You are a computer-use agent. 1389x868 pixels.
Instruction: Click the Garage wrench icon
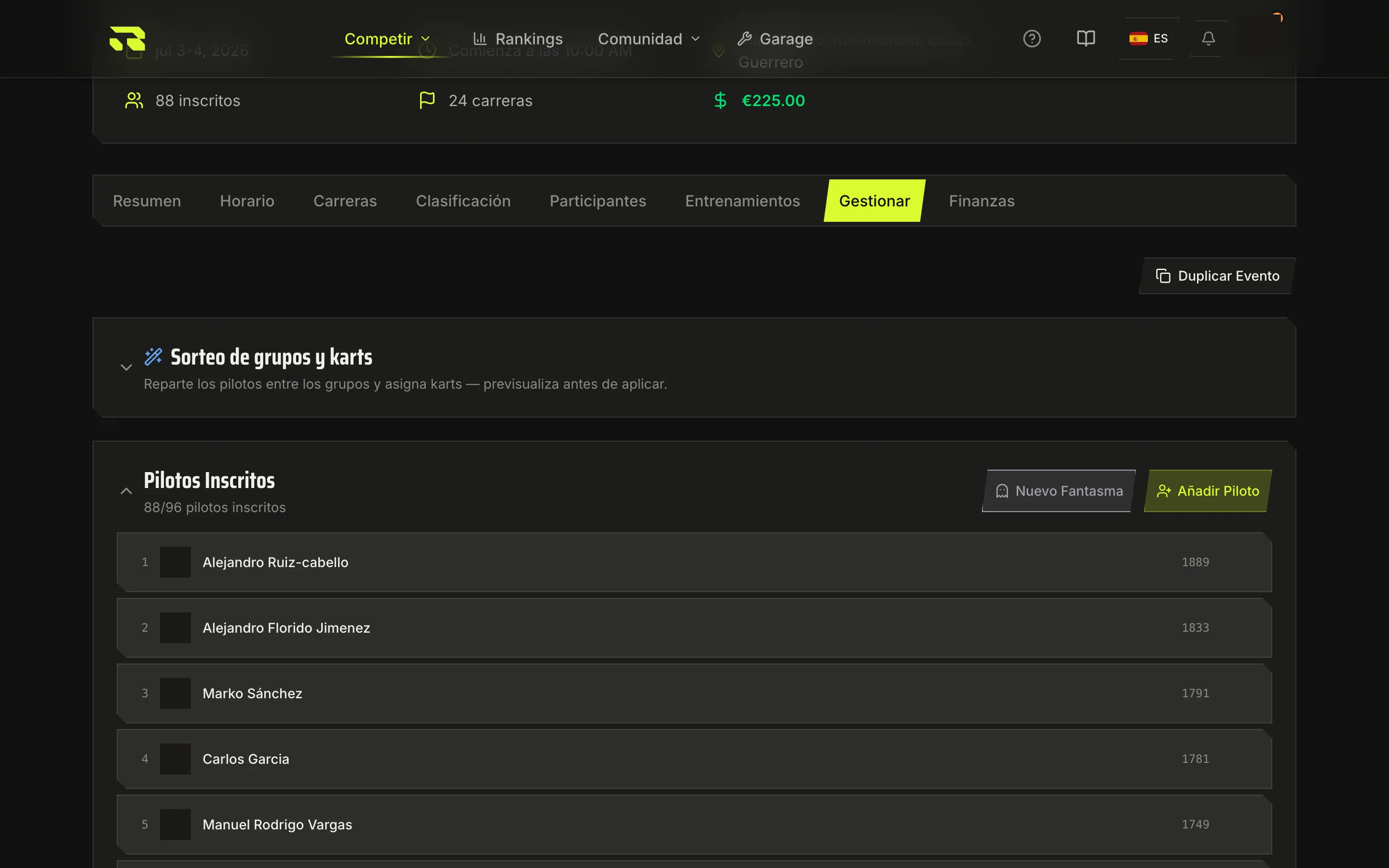pos(745,39)
